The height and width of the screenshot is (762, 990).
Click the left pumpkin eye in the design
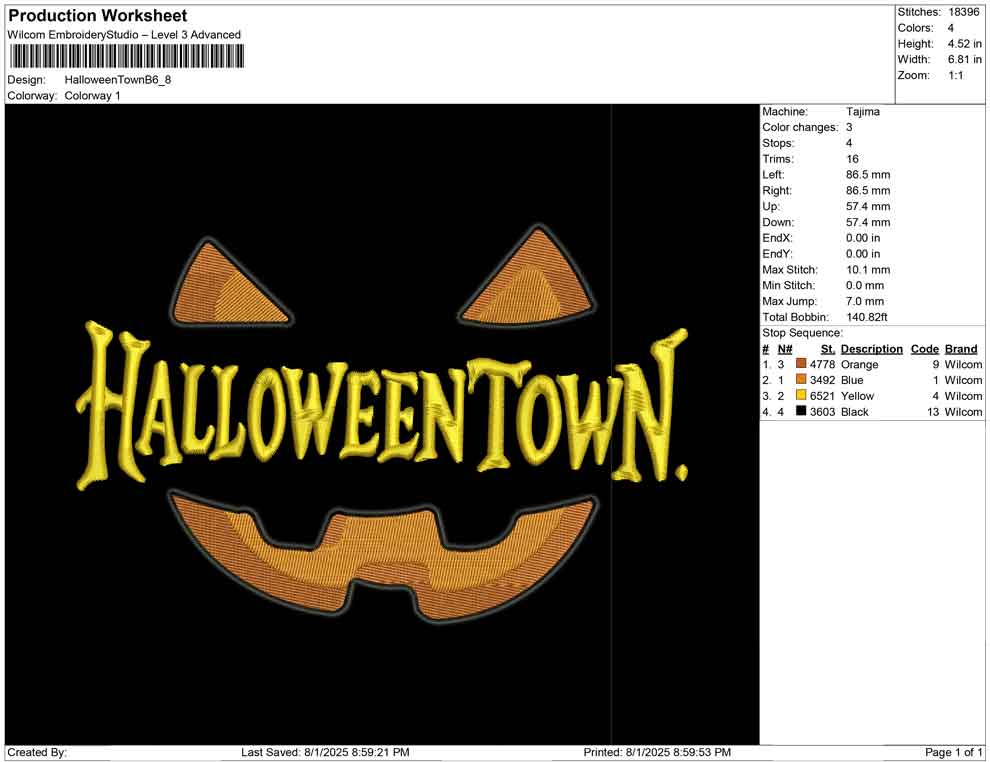click(x=230, y=283)
